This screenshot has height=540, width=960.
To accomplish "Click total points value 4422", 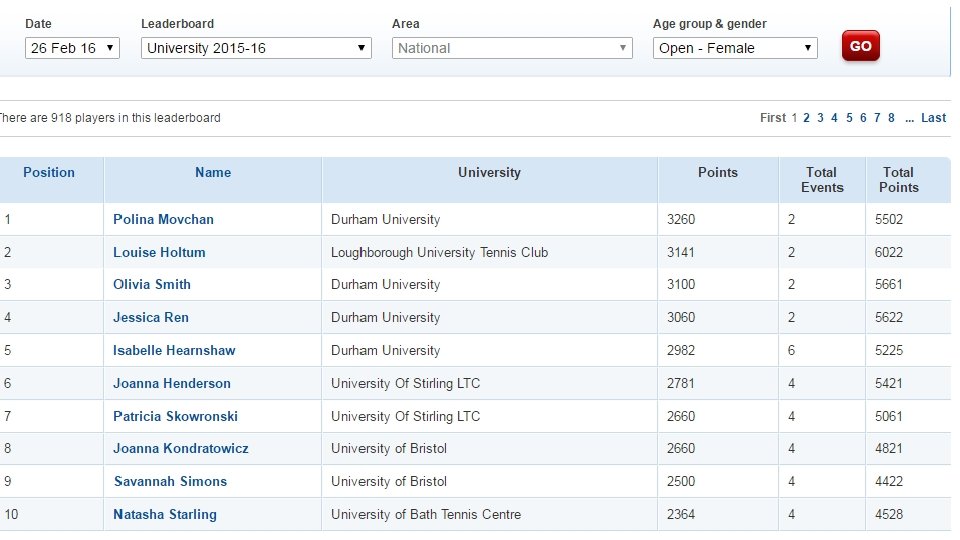I will [889, 482].
